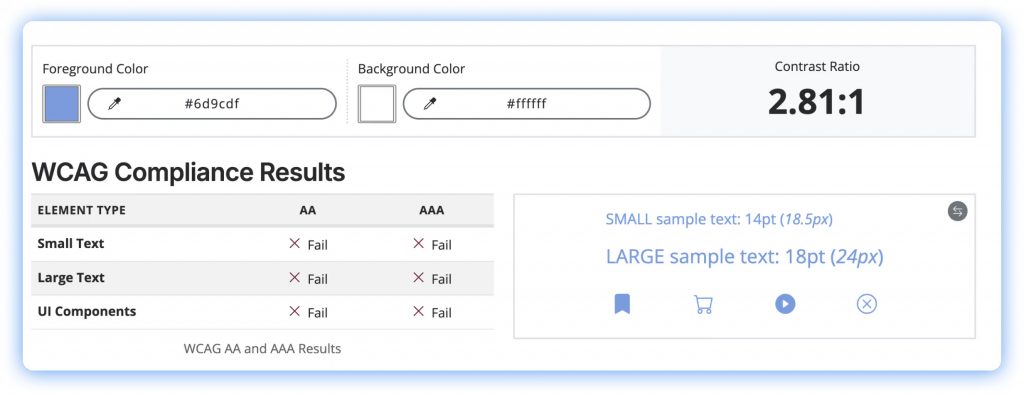The height and width of the screenshot is (395, 1024).
Task: Swap colors using the gray arrows icon
Action: coord(957,211)
